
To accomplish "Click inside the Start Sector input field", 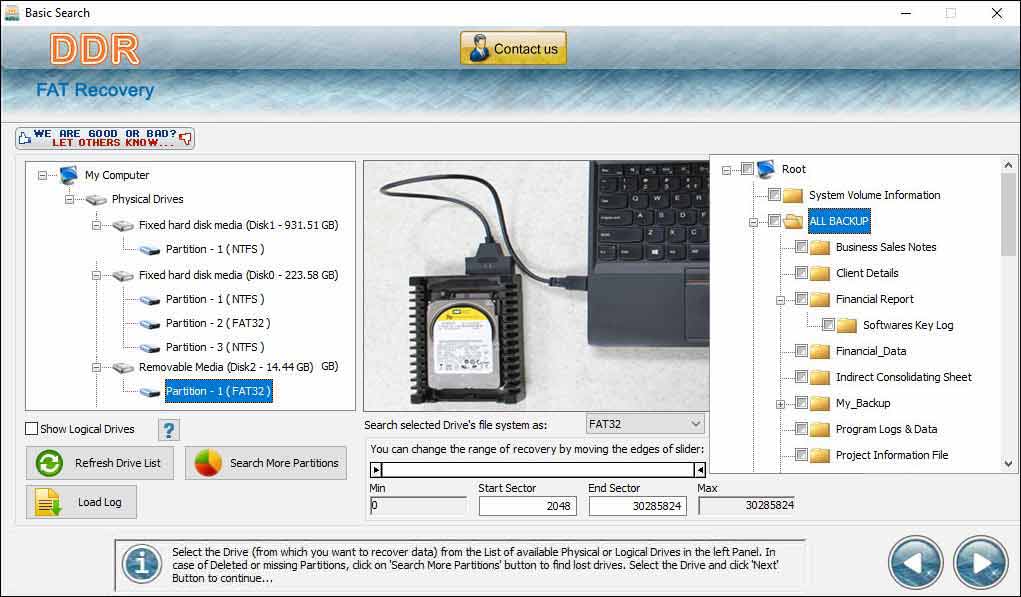I will click(528, 506).
